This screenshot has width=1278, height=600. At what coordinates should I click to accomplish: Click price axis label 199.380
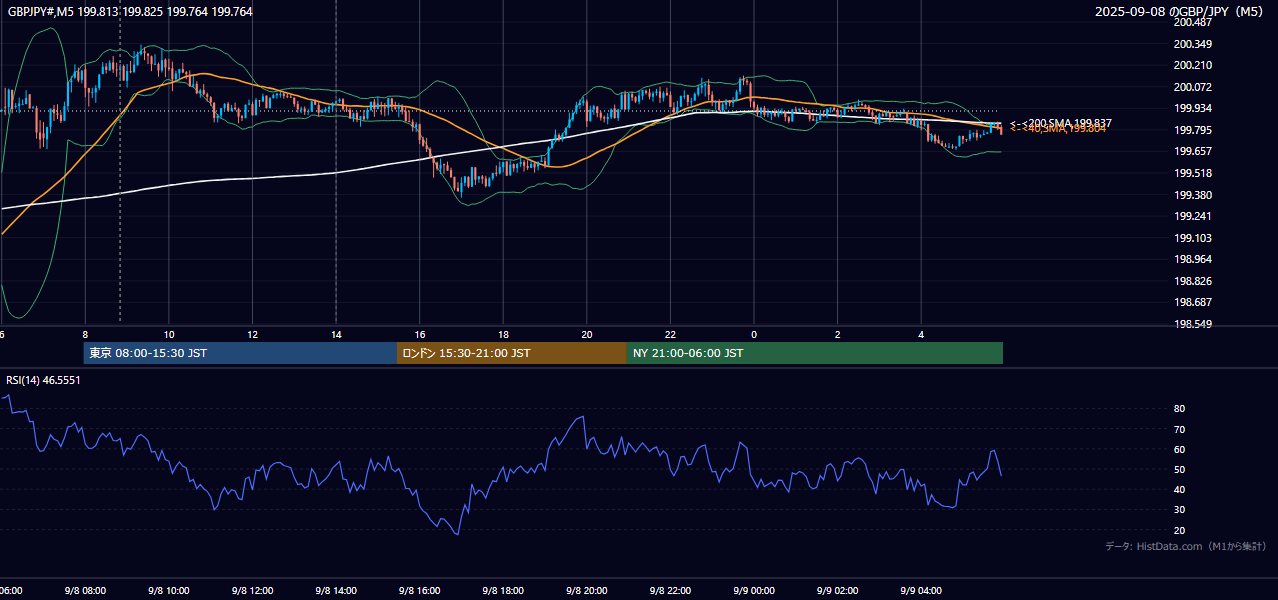click(x=1192, y=195)
